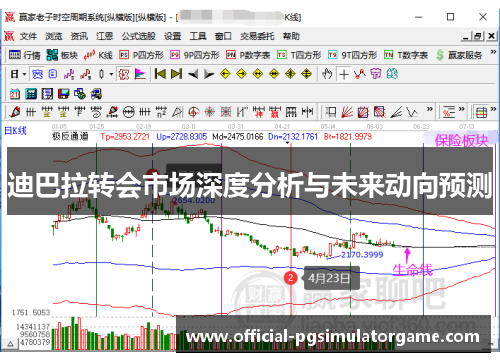Expand the 日 period dropdown arrow
500x362 pixels.
pos(24,74)
